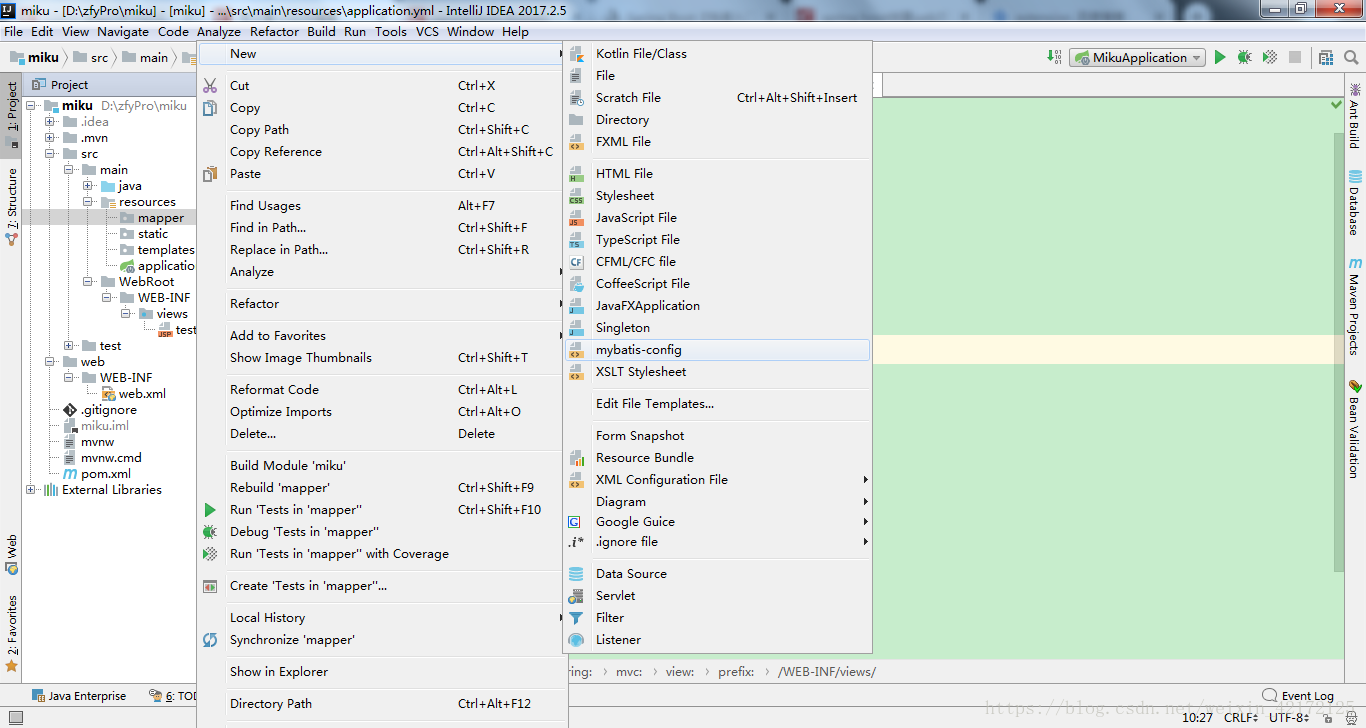Expand External Libraries node

(x=31, y=490)
